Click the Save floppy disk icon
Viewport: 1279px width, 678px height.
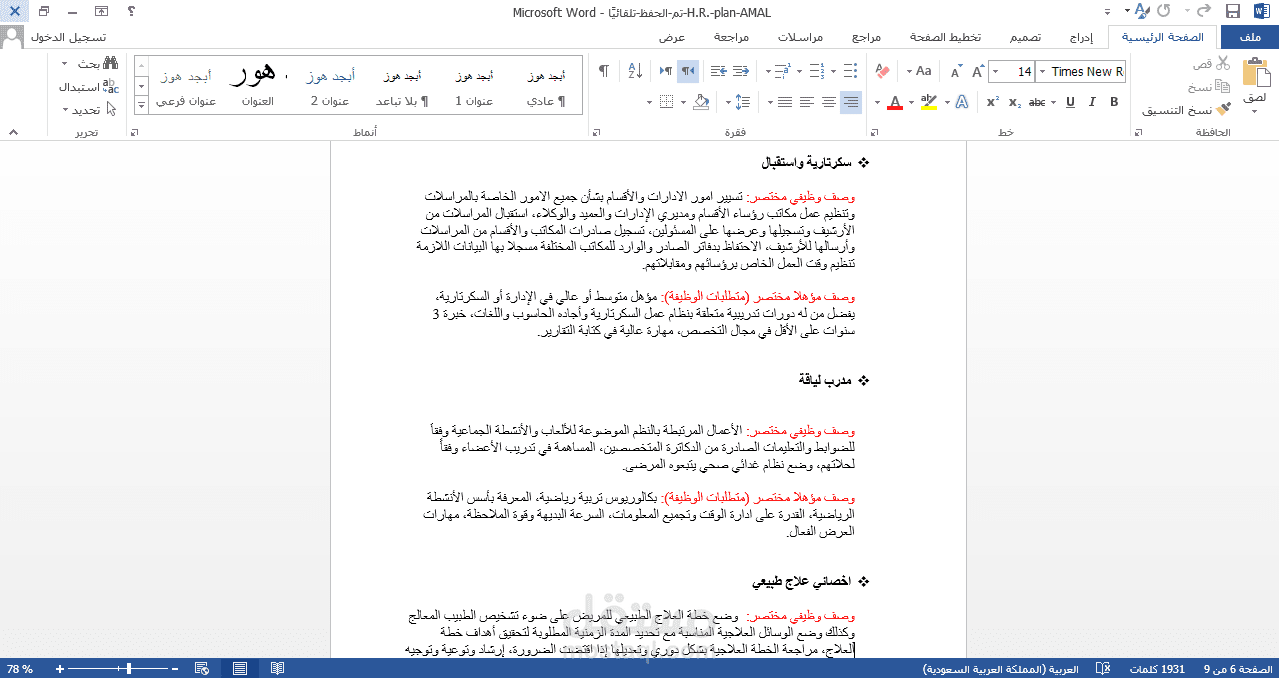coord(1233,11)
